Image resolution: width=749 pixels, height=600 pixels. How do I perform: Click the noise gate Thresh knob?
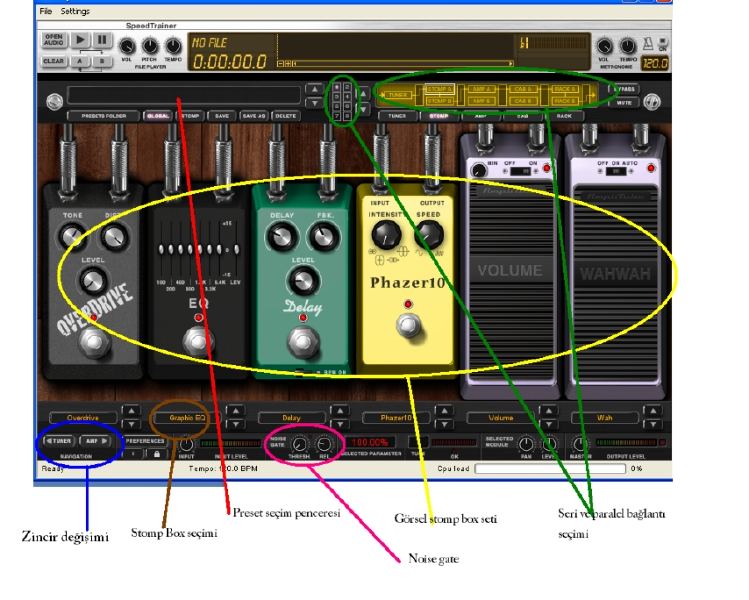point(299,444)
